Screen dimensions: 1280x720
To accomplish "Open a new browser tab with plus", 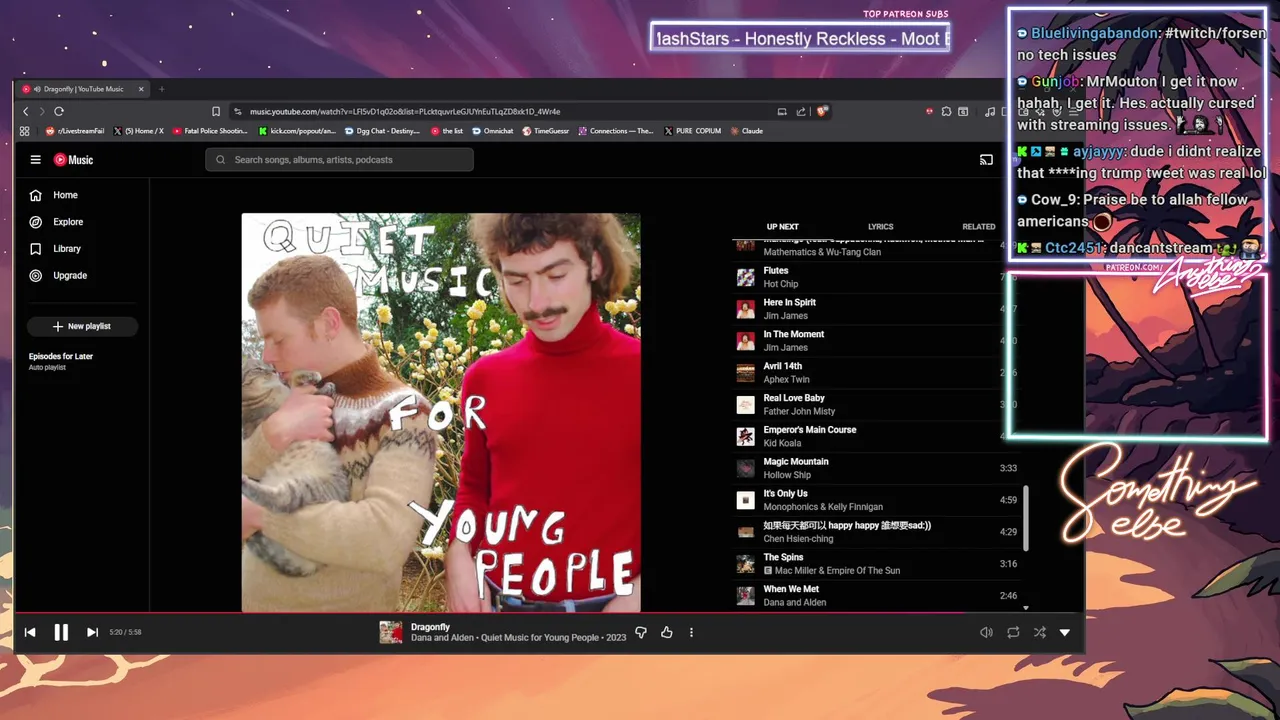I will 162,89.
